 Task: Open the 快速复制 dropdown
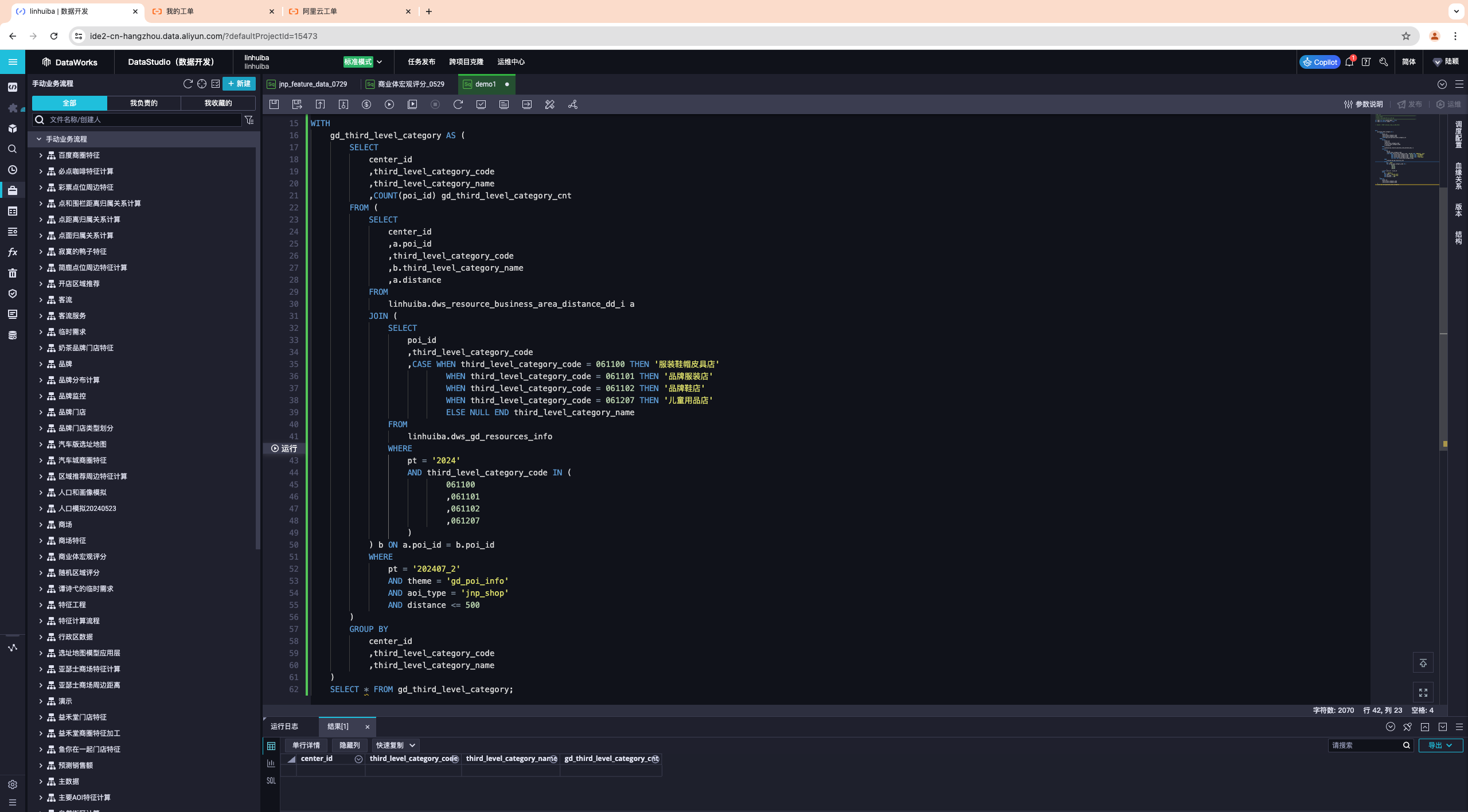coord(396,745)
